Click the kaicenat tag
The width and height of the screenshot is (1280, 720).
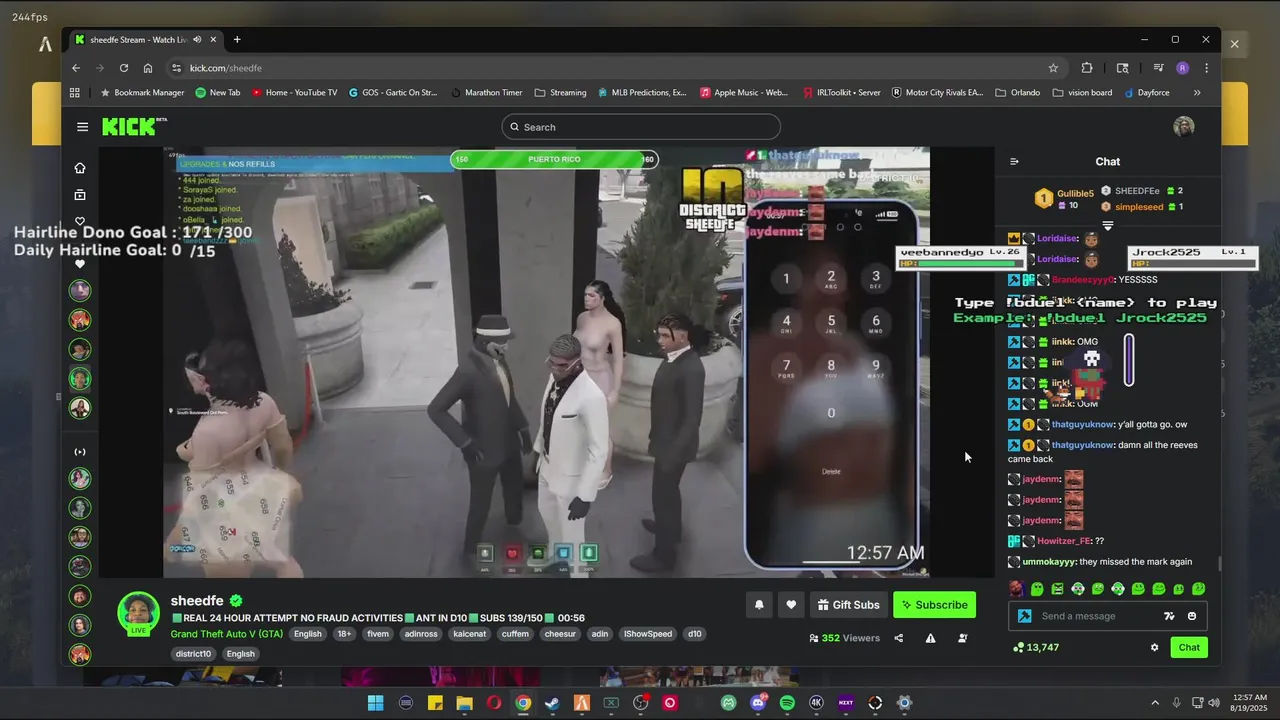(470, 634)
